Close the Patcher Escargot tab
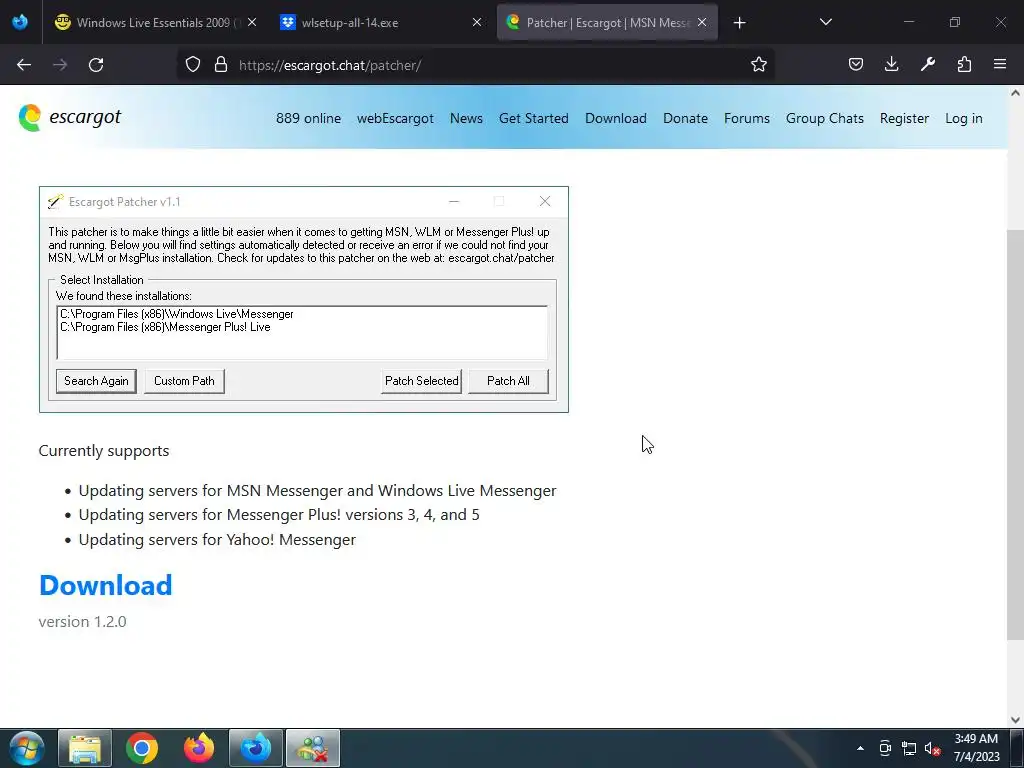 (702, 22)
